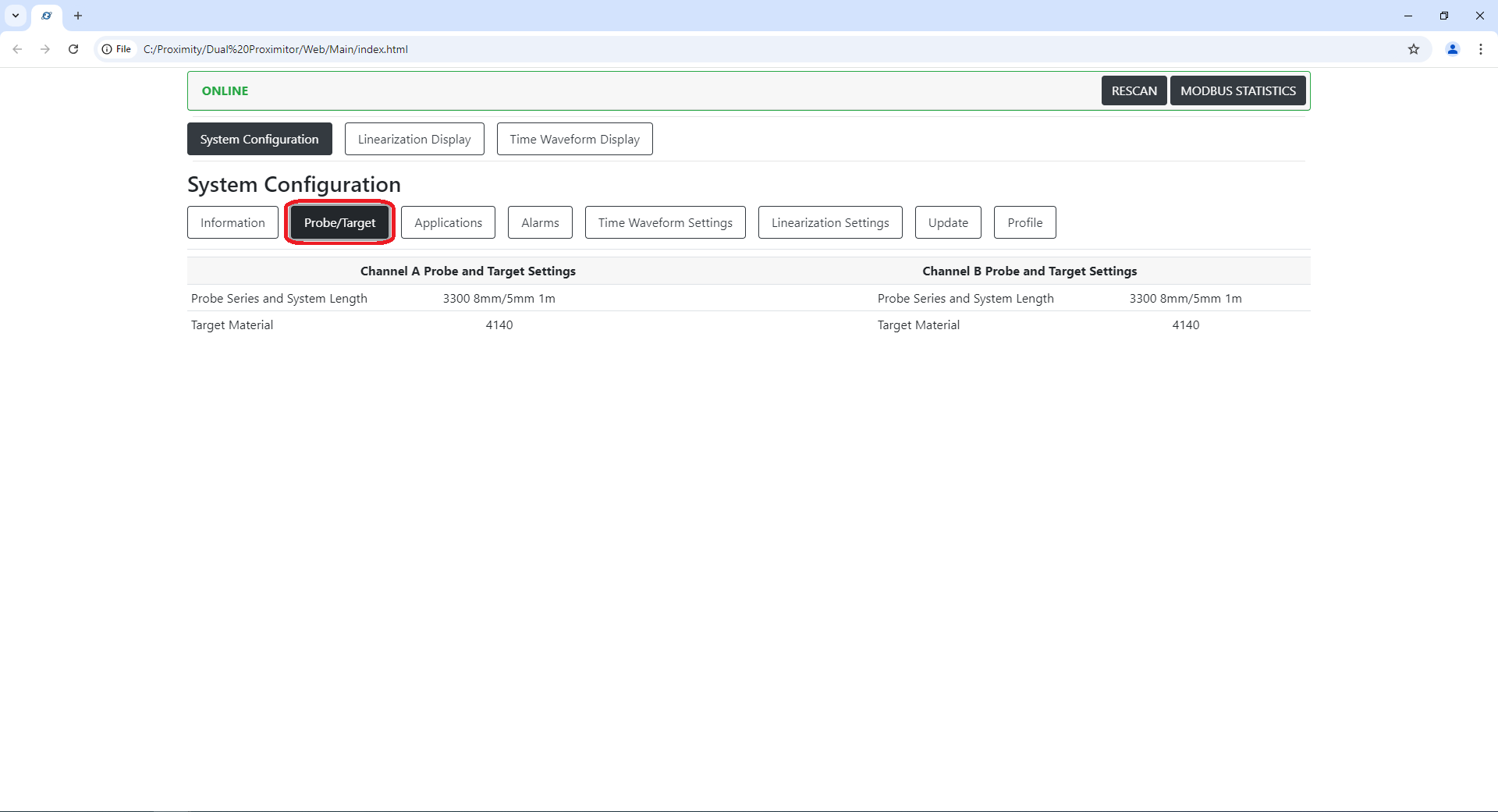Open the Update sub-tab

click(948, 222)
